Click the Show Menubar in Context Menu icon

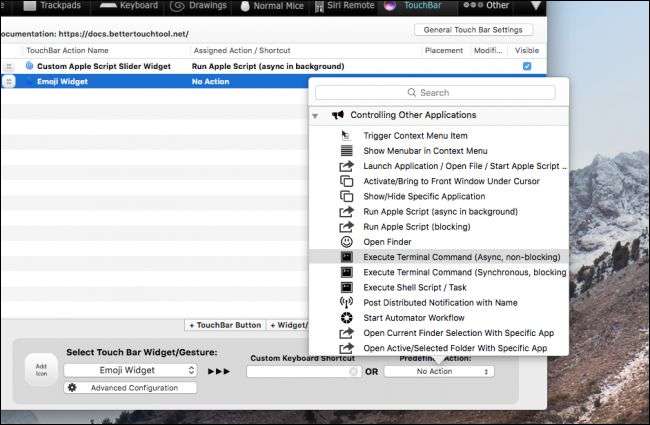pos(346,150)
